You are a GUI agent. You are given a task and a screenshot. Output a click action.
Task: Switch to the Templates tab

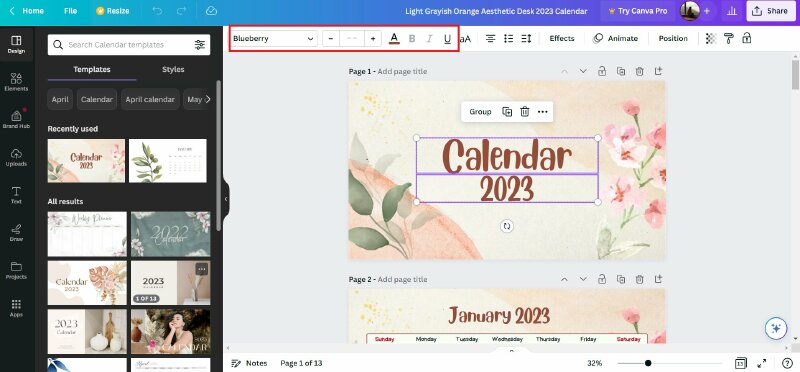pos(92,69)
